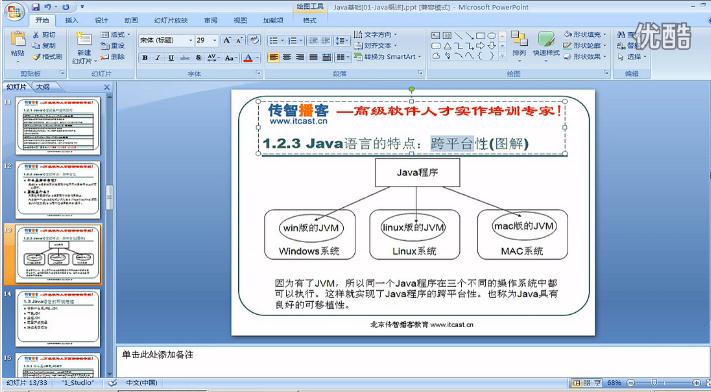Open the columns dropdown

[x=343, y=58]
